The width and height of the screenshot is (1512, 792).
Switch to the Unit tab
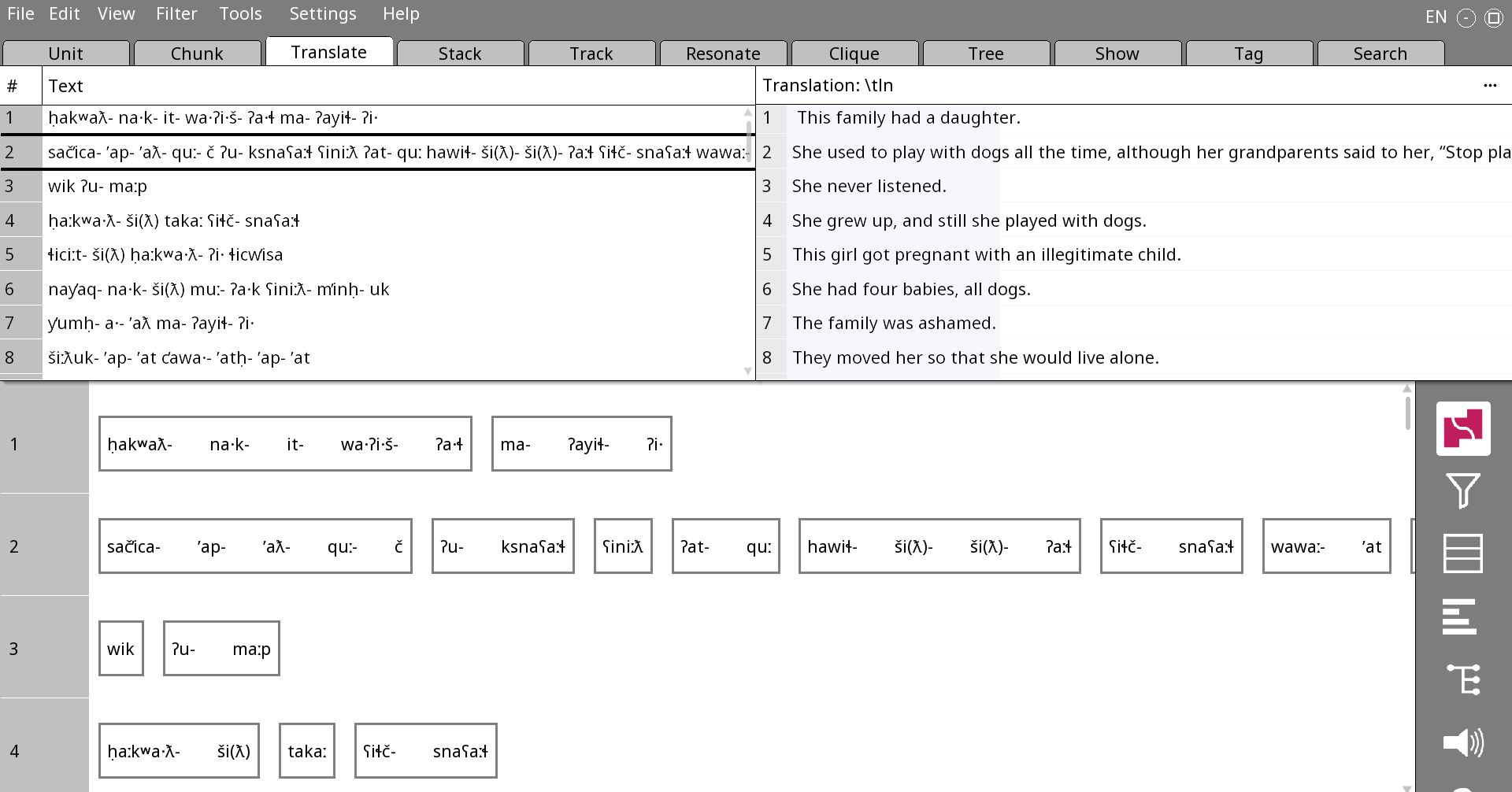(x=66, y=54)
